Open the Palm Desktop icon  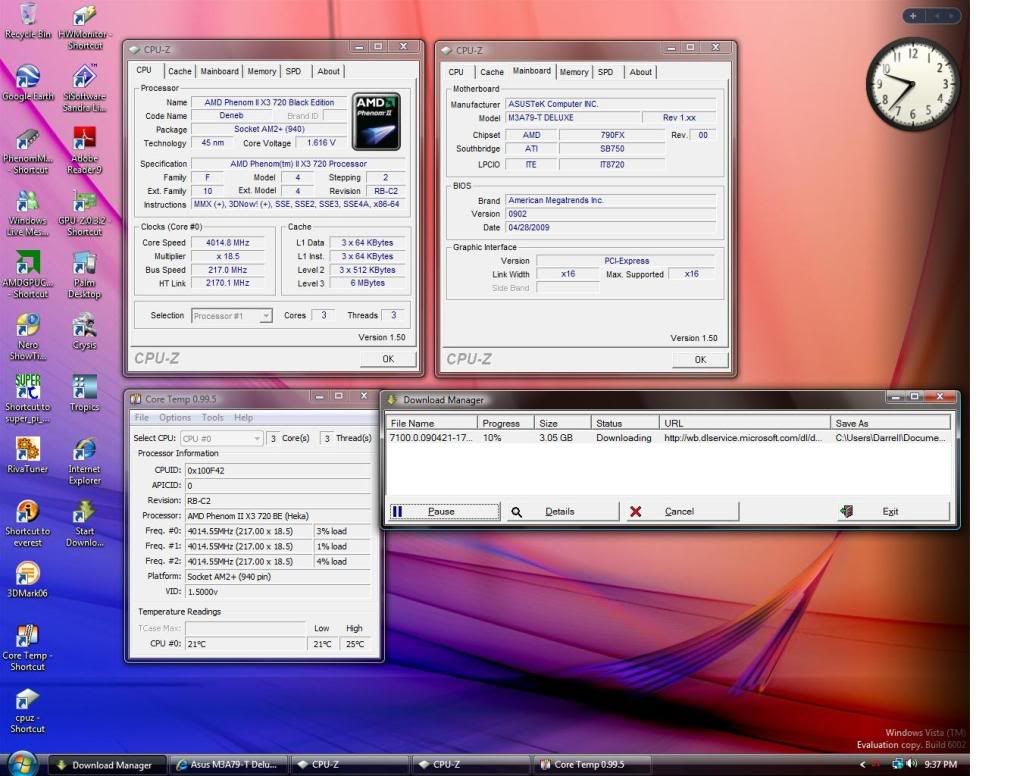pos(84,275)
